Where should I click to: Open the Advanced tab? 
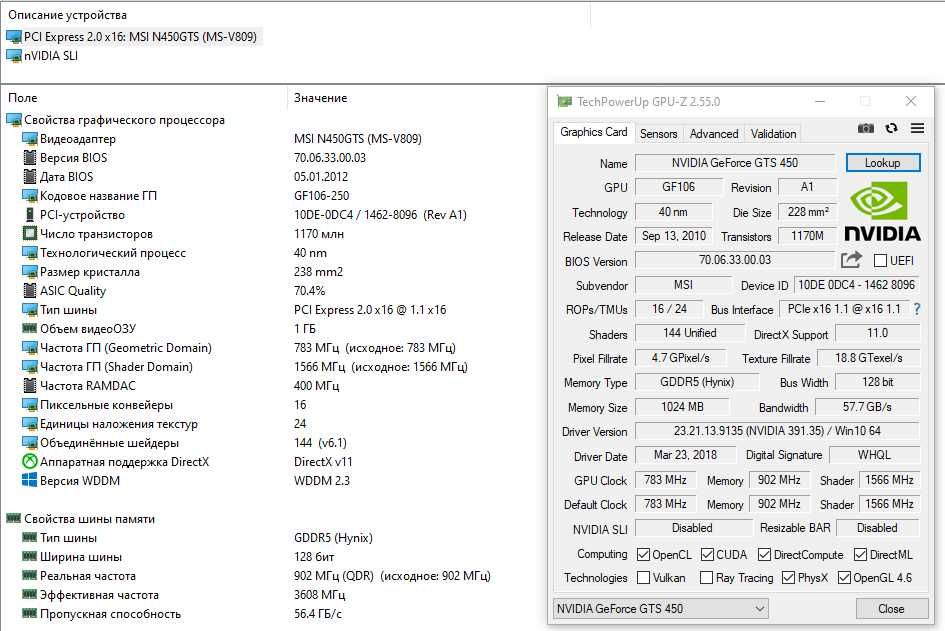pyautogui.click(x=714, y=134)
